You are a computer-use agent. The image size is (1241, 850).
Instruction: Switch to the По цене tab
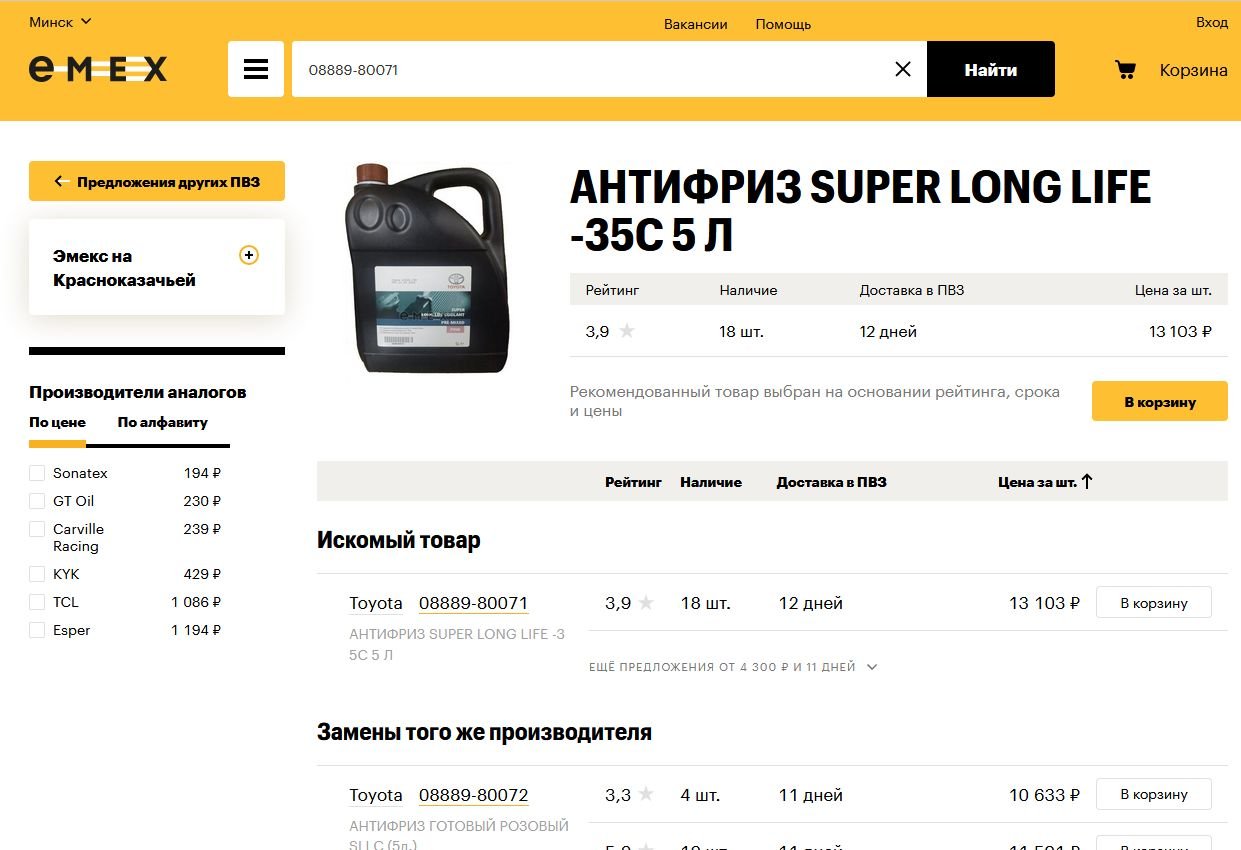pyautogui.click(x=57, y=422)
